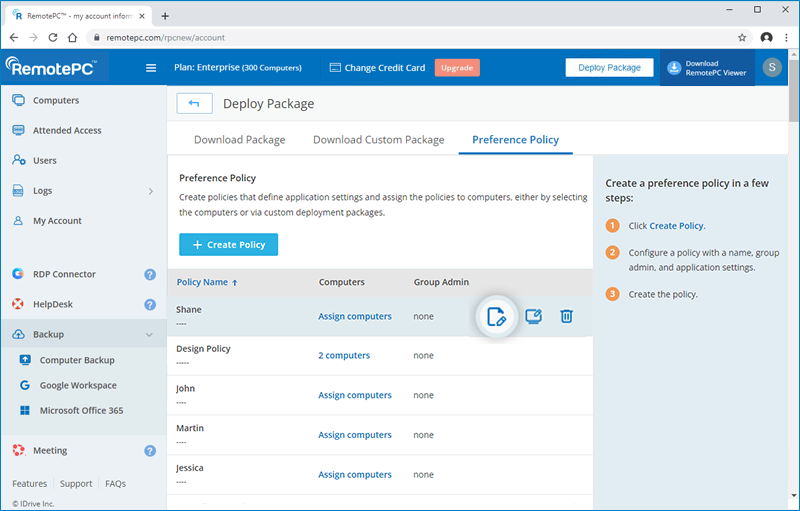Bookmark this page using the star icon
Screen dimensions: 800x511
click(742, 37)
